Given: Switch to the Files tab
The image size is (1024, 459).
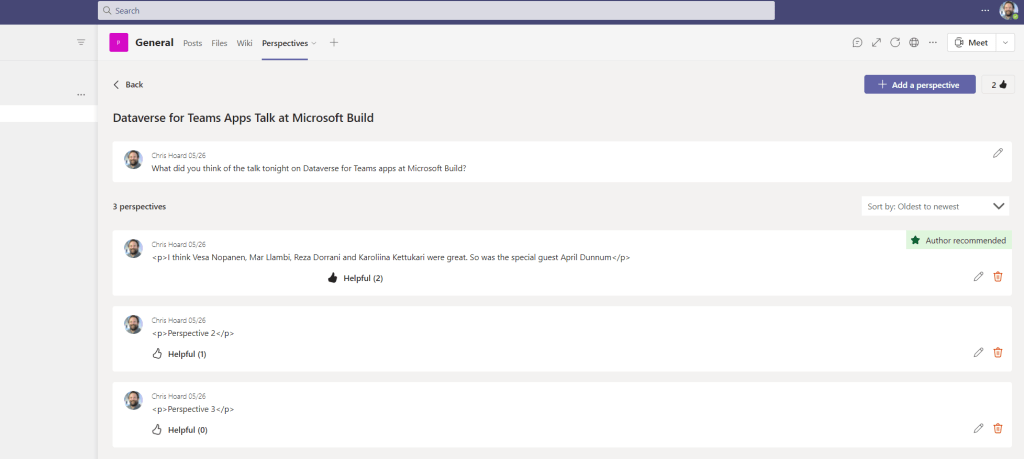Looking at the screenshot, I should pos(219,43).
